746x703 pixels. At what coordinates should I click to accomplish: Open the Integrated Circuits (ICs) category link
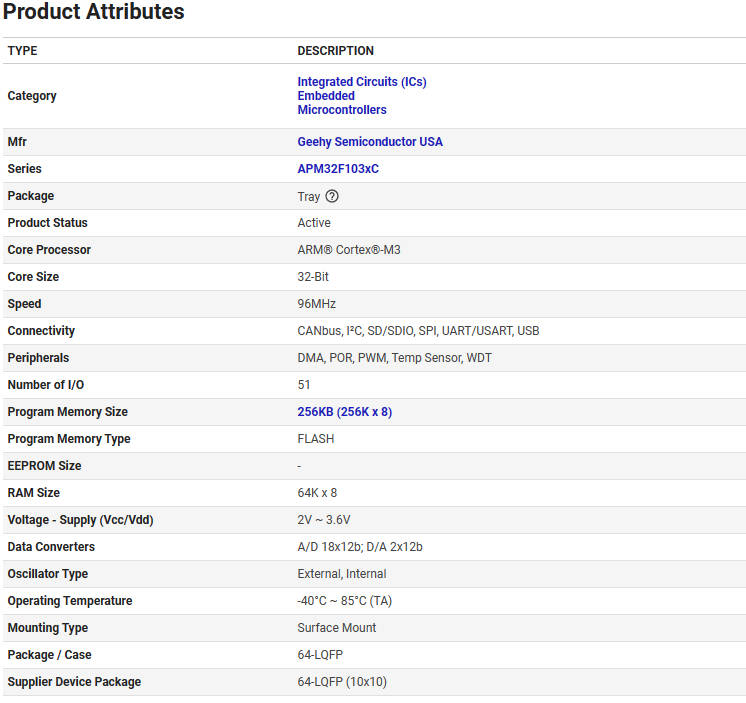361,82
